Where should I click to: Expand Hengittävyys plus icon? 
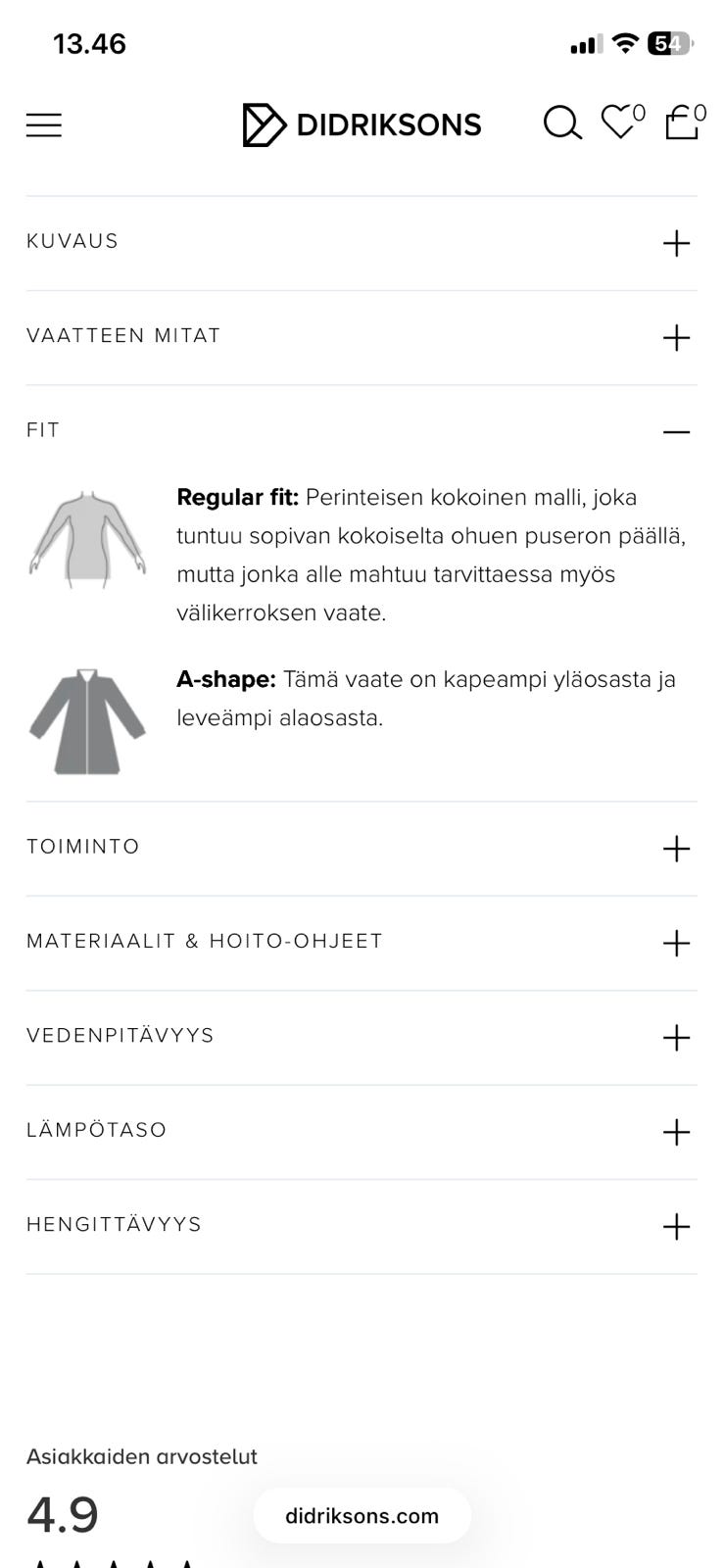(676, 1227)
